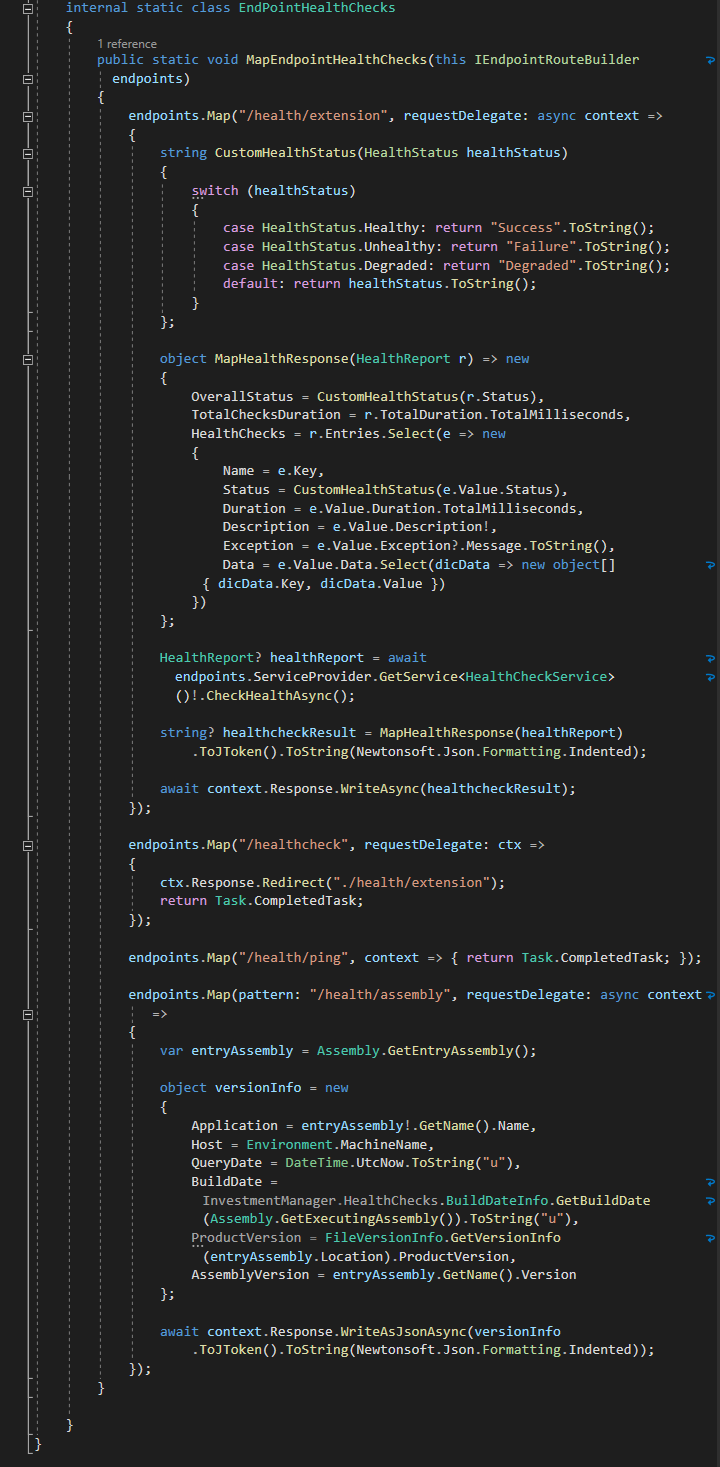Collapse the object MapHealthResponse block toggle
720x1467 pixels.
29,359
